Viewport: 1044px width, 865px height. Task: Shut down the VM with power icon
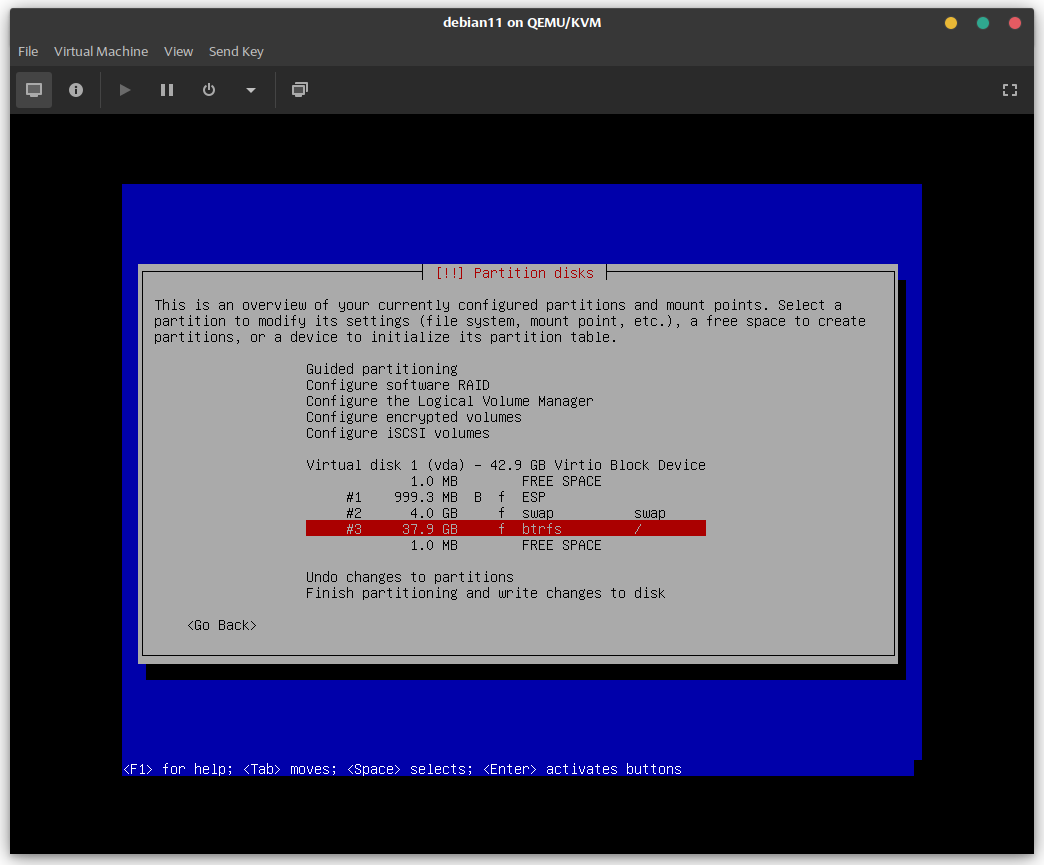tap(209, 90)
